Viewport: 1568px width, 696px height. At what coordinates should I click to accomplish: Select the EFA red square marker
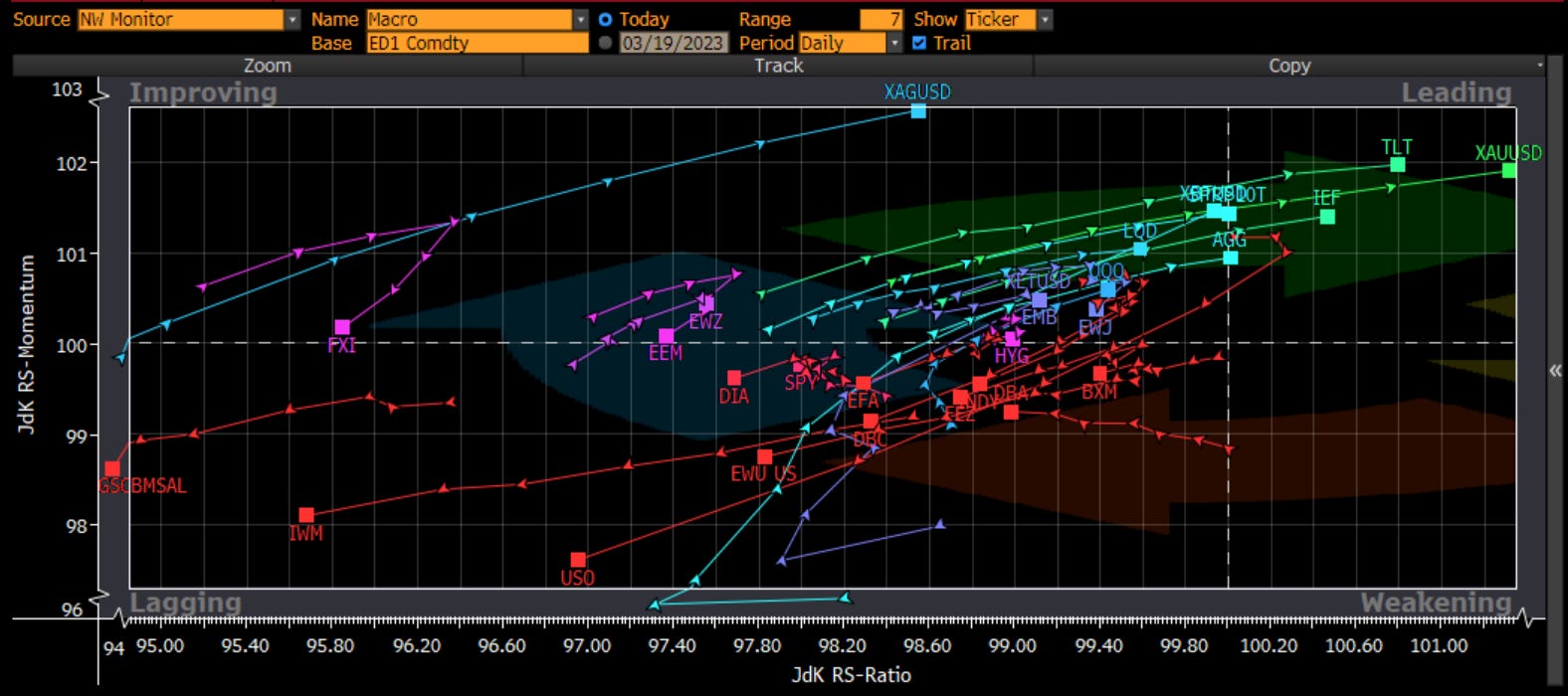tap(864, 384)
